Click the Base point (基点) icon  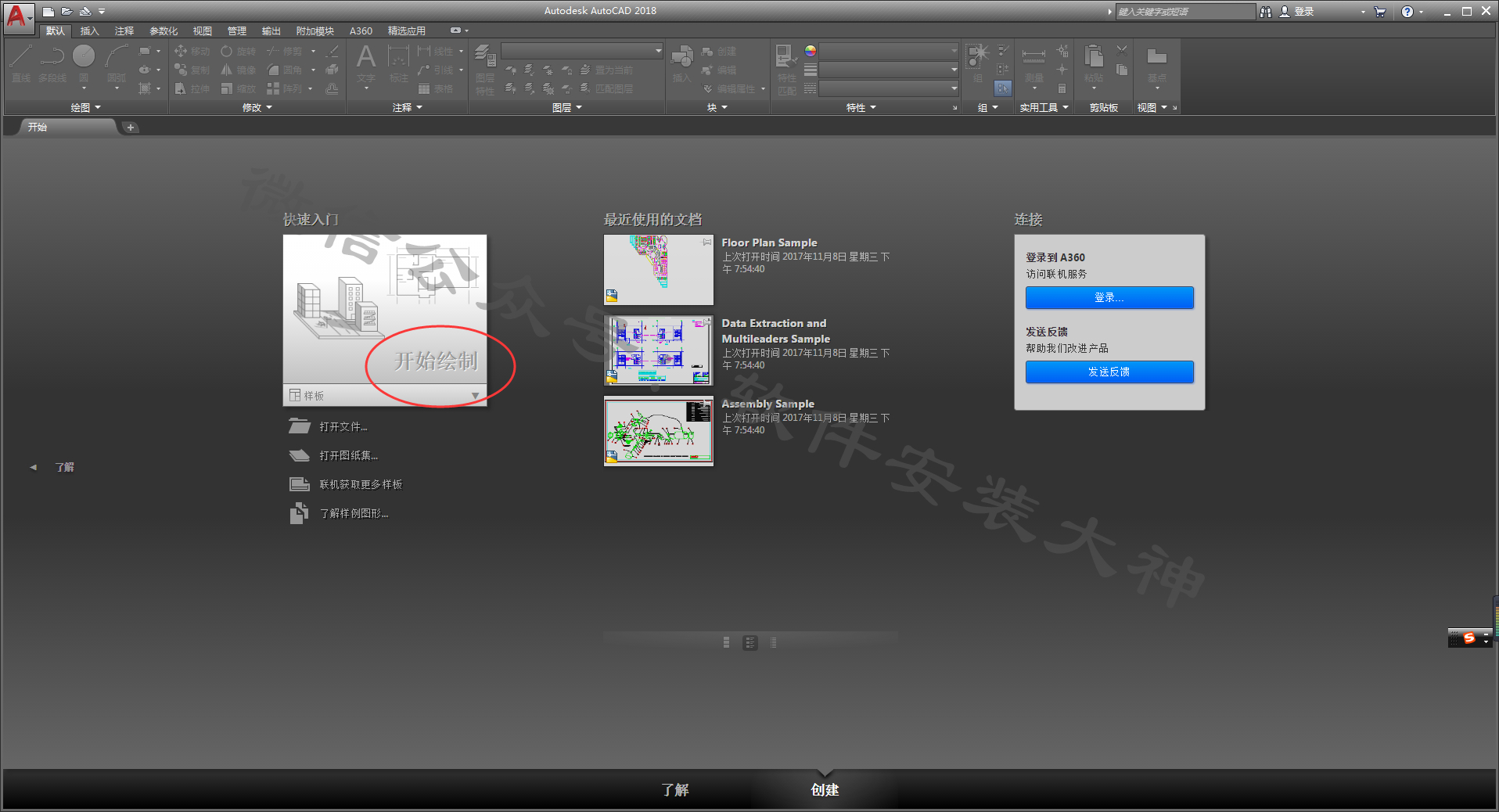coord(1157,63)
